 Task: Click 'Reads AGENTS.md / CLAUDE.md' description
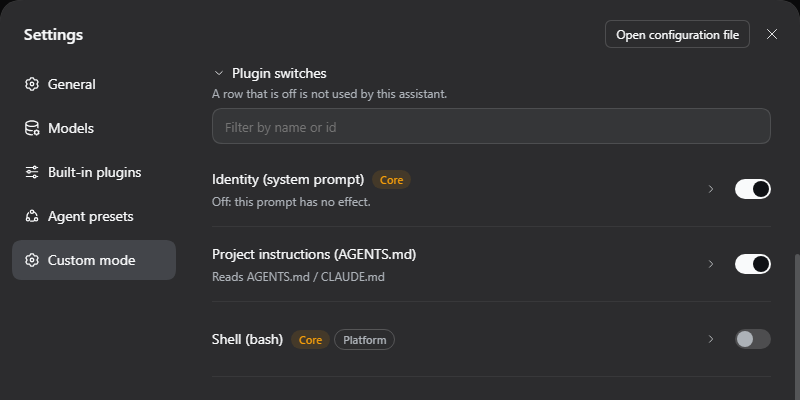pos(298,277)
